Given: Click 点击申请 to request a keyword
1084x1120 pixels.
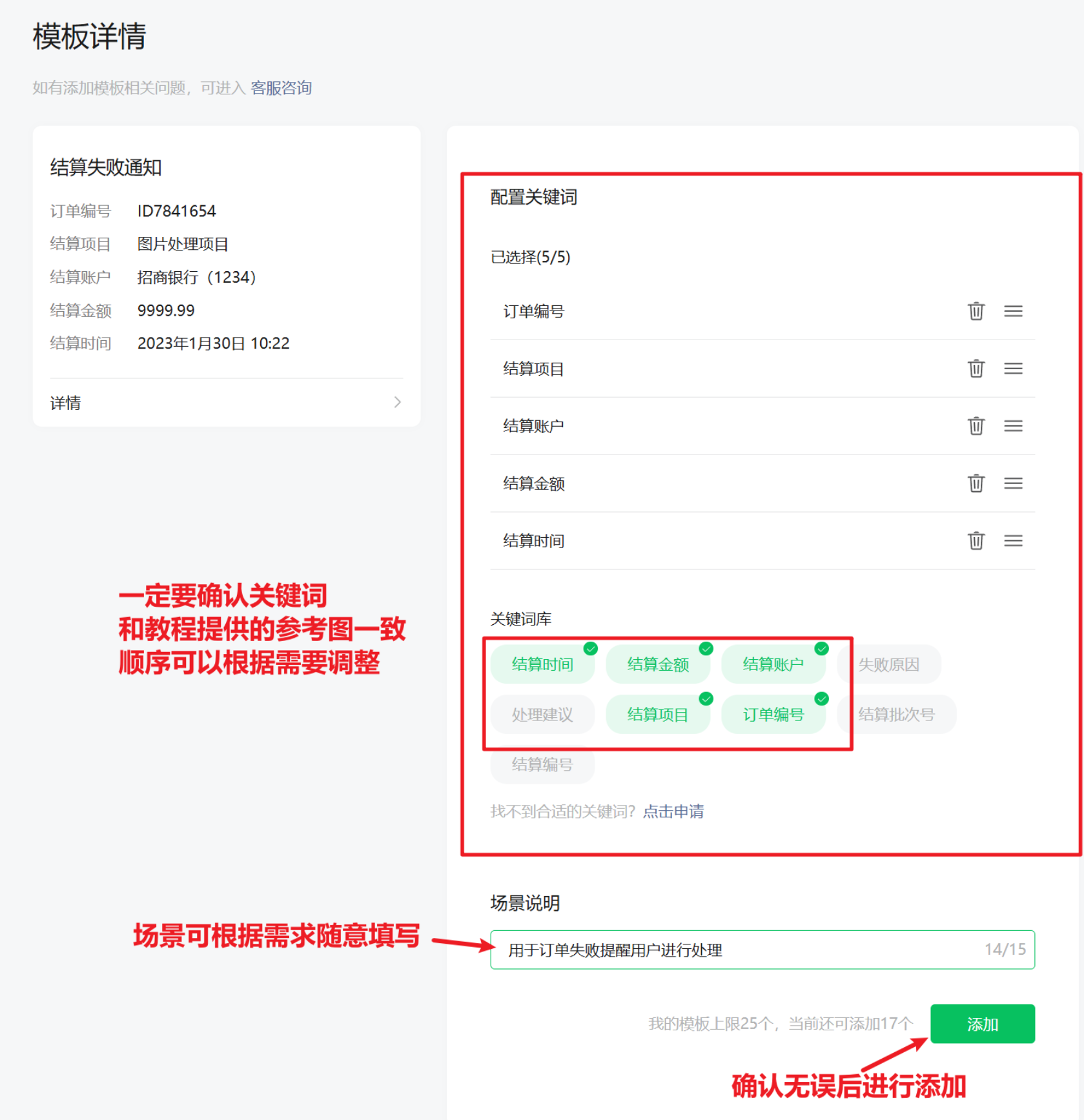Looking at the screenshot, I should click(x=673, y=811).
